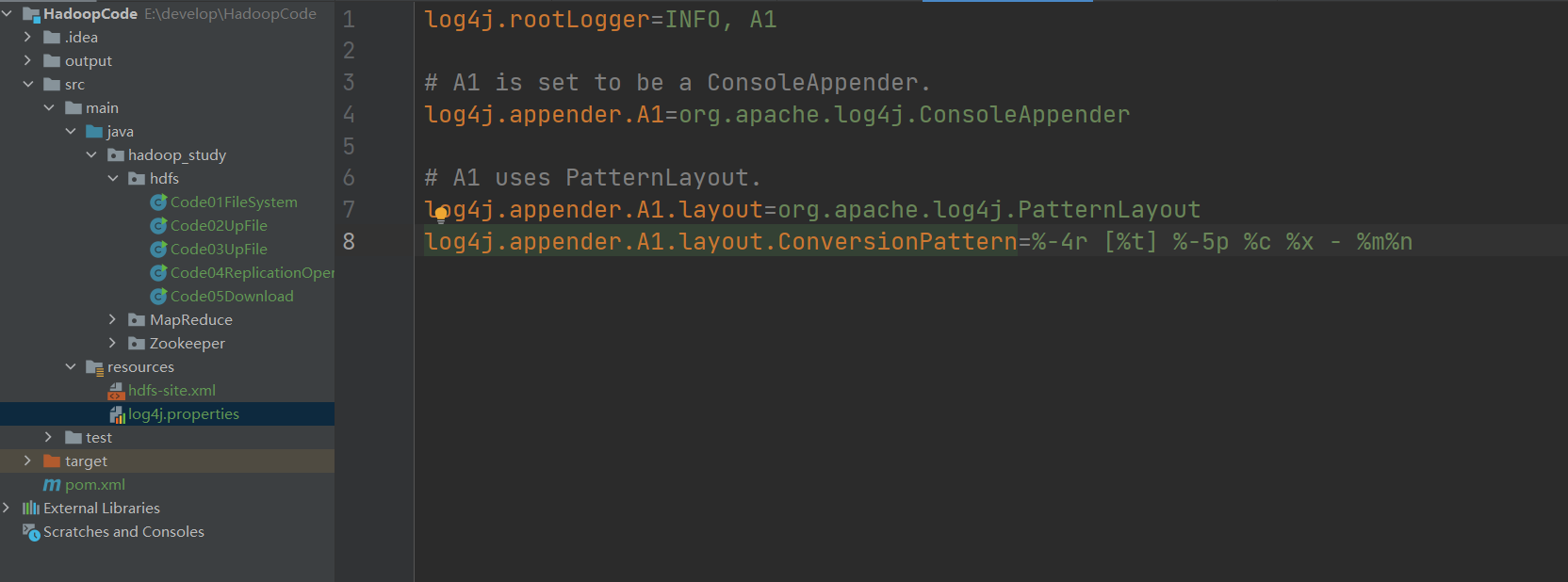The width and height of the screenshot is (1568, 582).
Task: Click the hdfs-site.xml file icon
Action: click(117, 391)
